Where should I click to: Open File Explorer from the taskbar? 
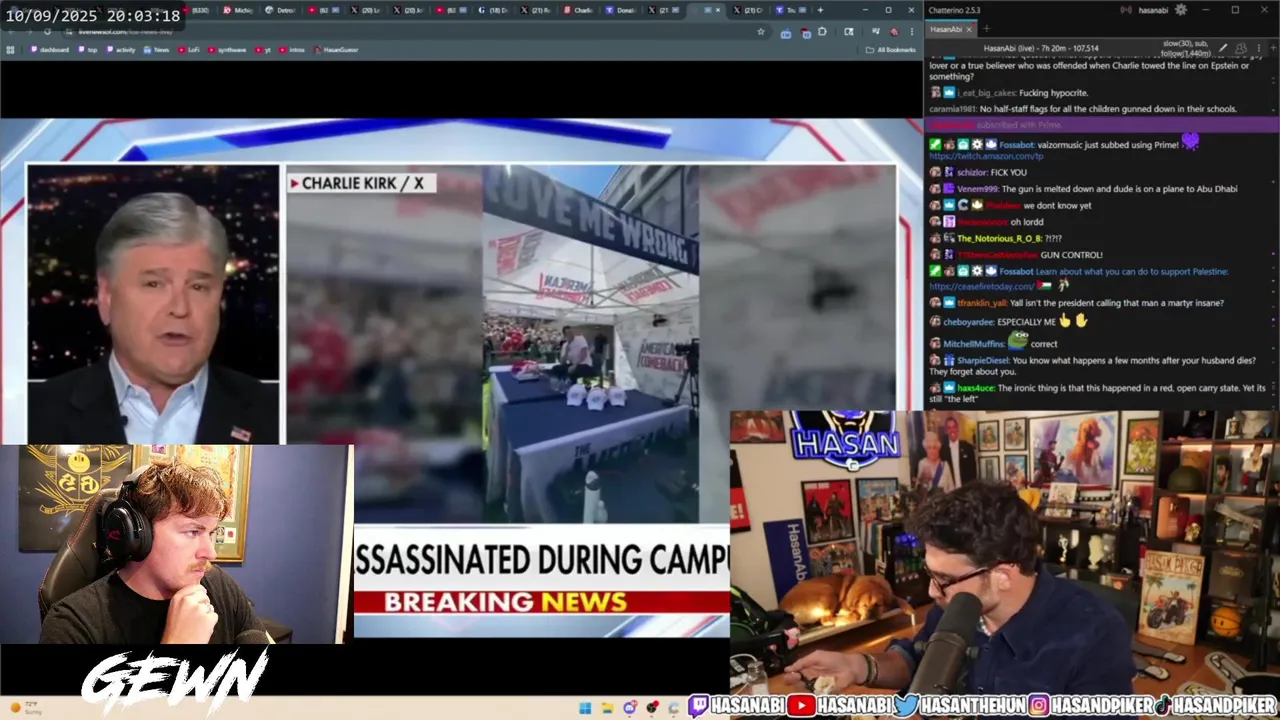click(608, 708)
